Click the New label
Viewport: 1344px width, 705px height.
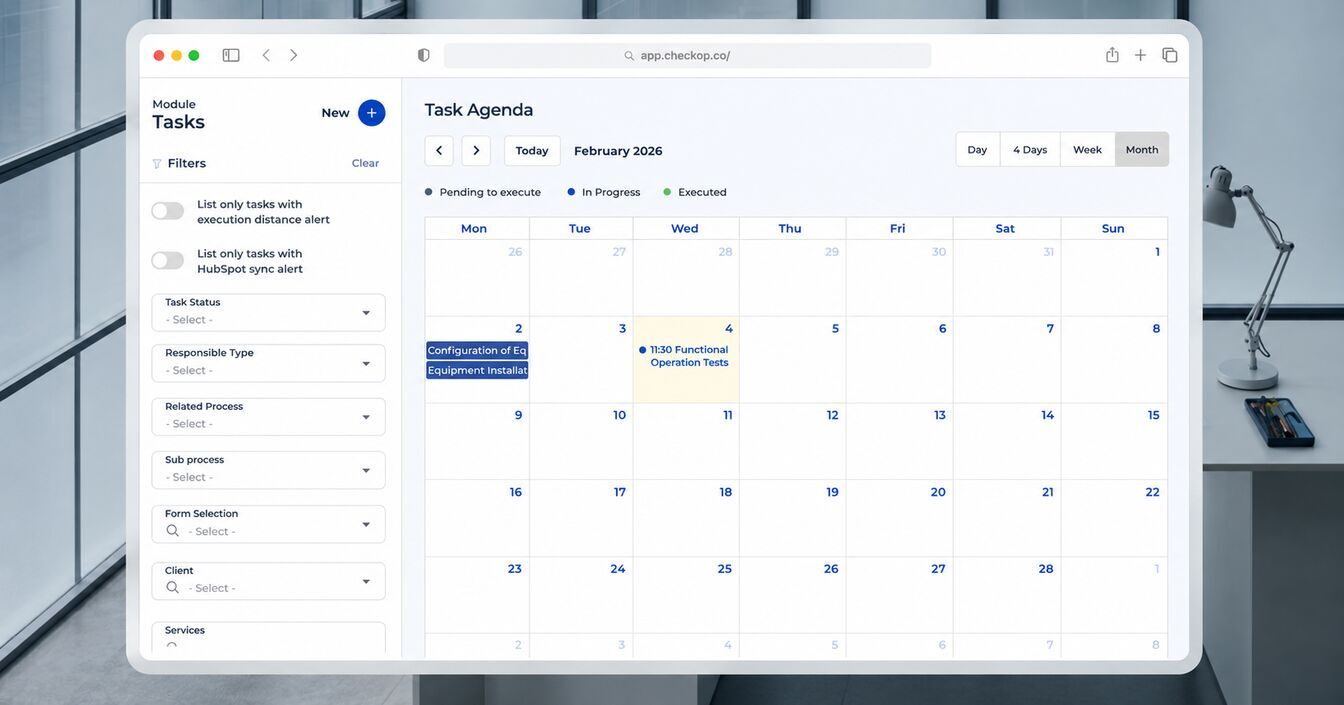335,113
